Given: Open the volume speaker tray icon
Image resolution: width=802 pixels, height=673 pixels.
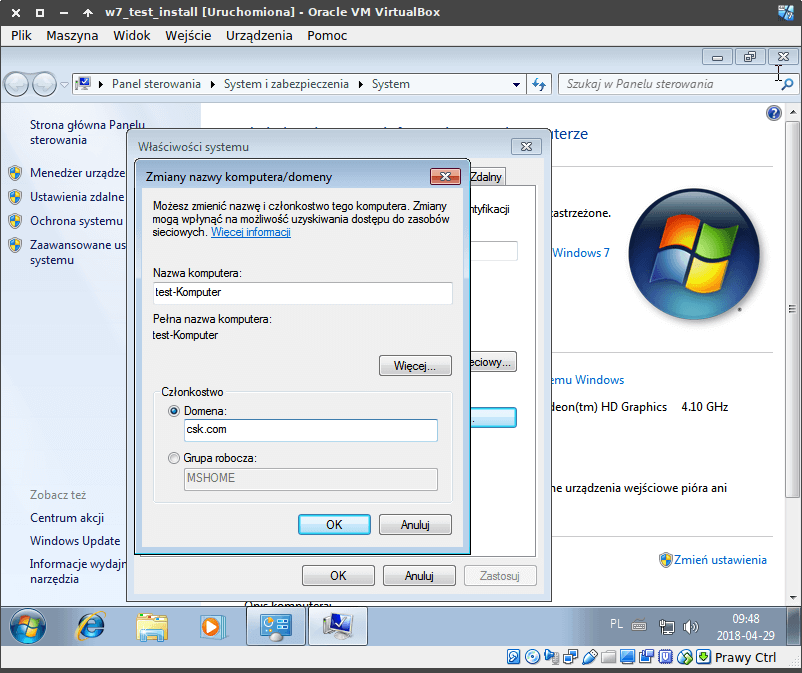Looking at the screenshot, I should (x=690, y=626).
